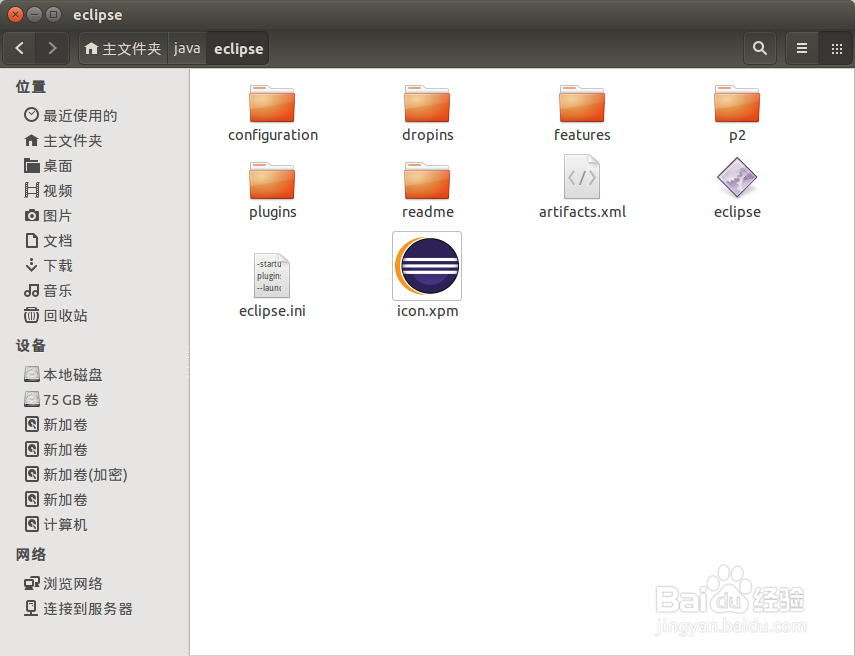This screenshot has height=656, width=855.
Task: Click the download arrow icon beside 下载
Action: (32, 265)
